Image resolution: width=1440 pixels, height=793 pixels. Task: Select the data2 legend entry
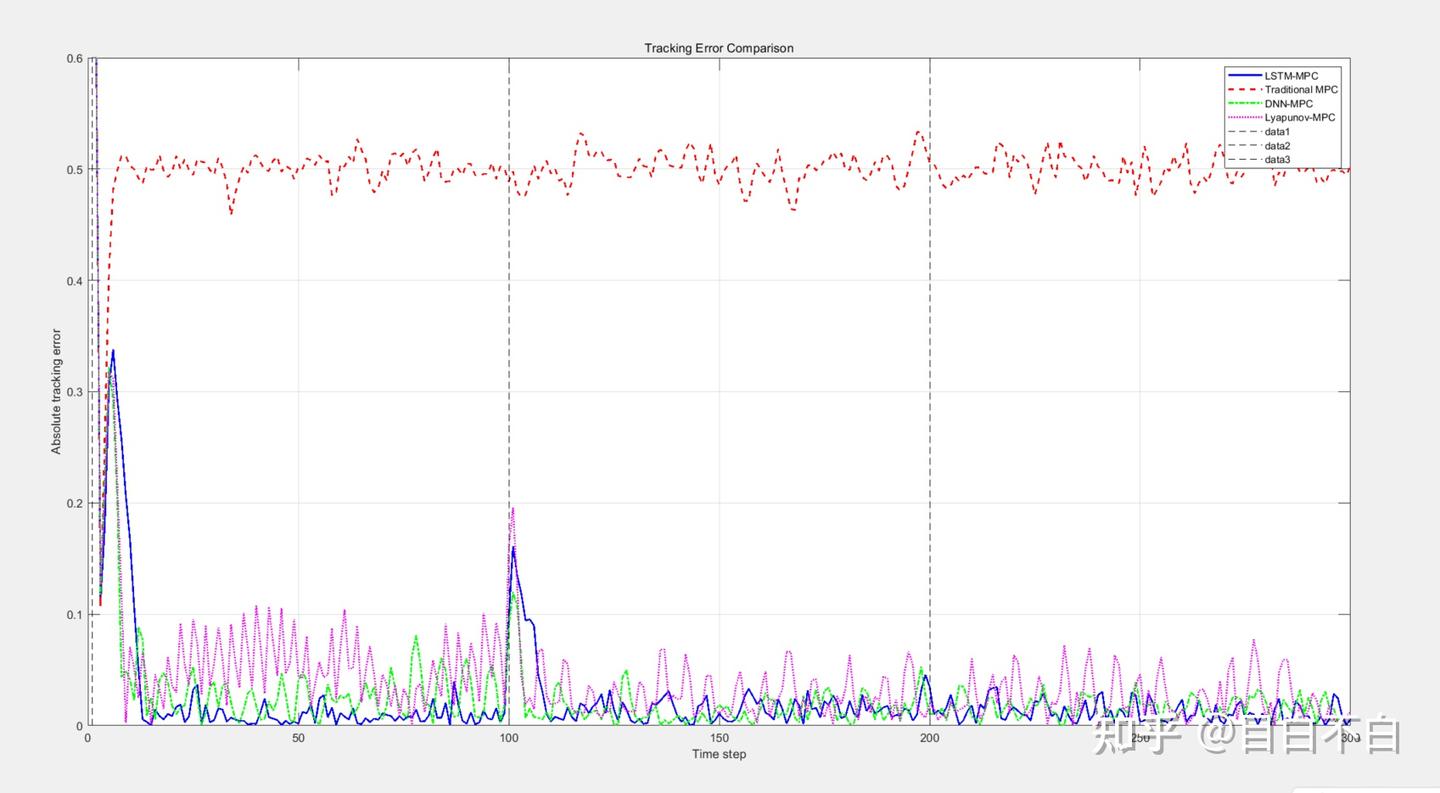(x=1260, y=146)
